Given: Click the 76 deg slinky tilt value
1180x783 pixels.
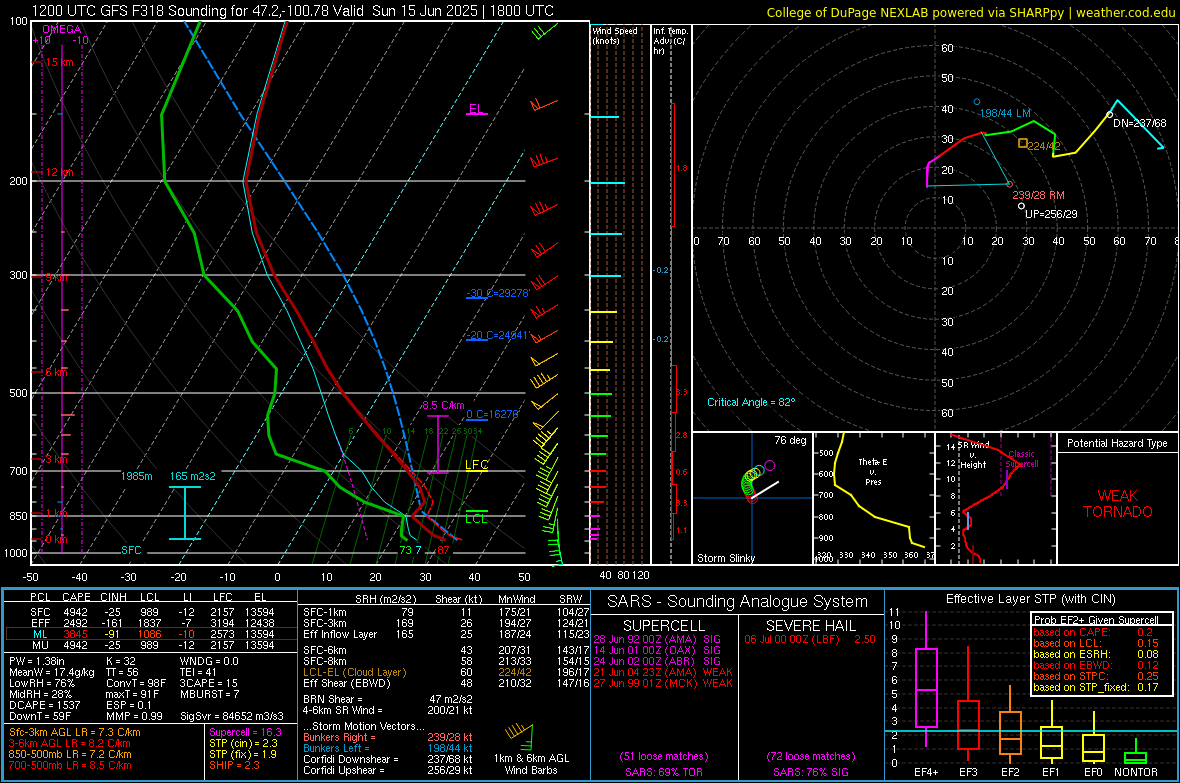Looking at the screenshot, I should pos(790,440).
